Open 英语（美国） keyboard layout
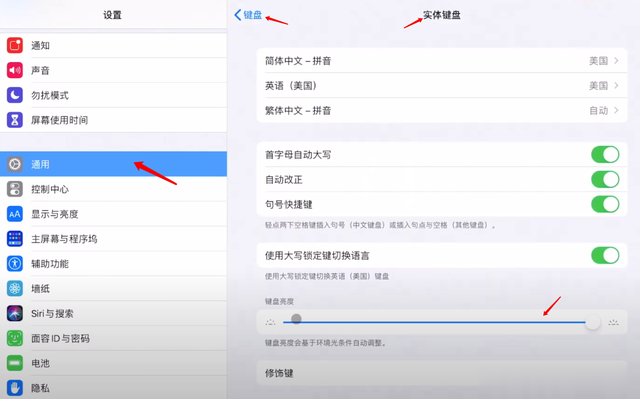Viewport: 640px width, 399px height. (x=442, y=86)
